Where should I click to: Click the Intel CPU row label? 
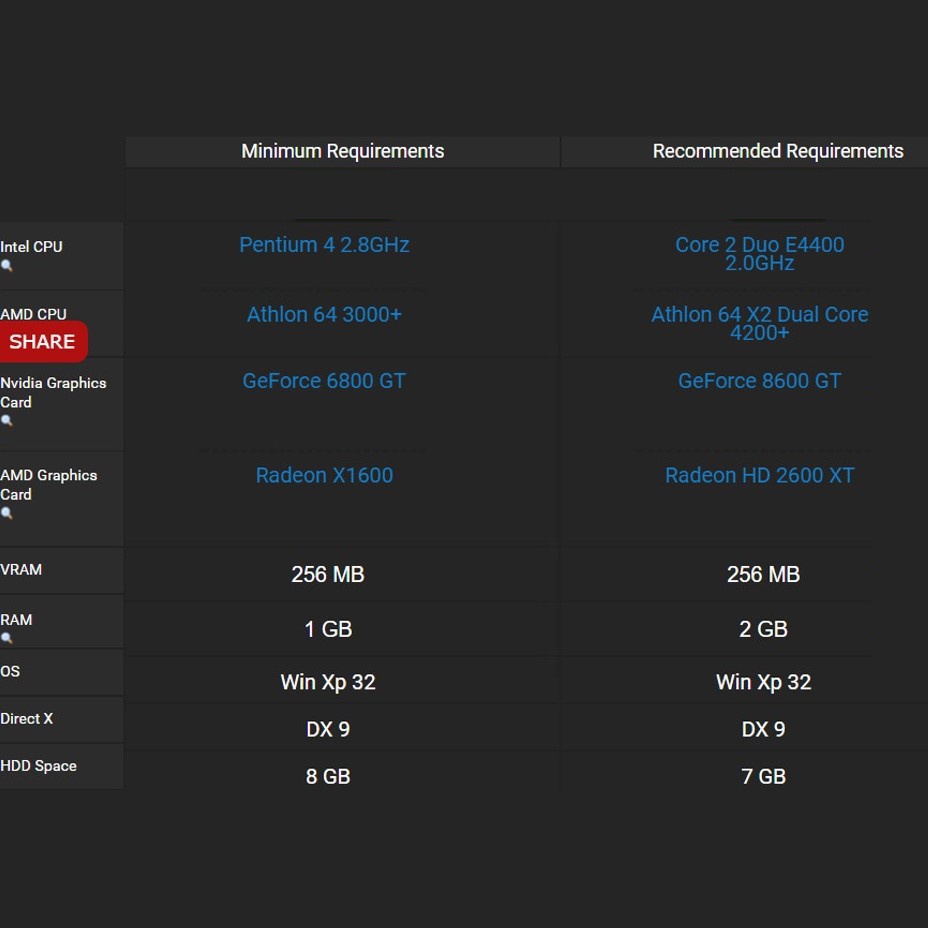31,247
